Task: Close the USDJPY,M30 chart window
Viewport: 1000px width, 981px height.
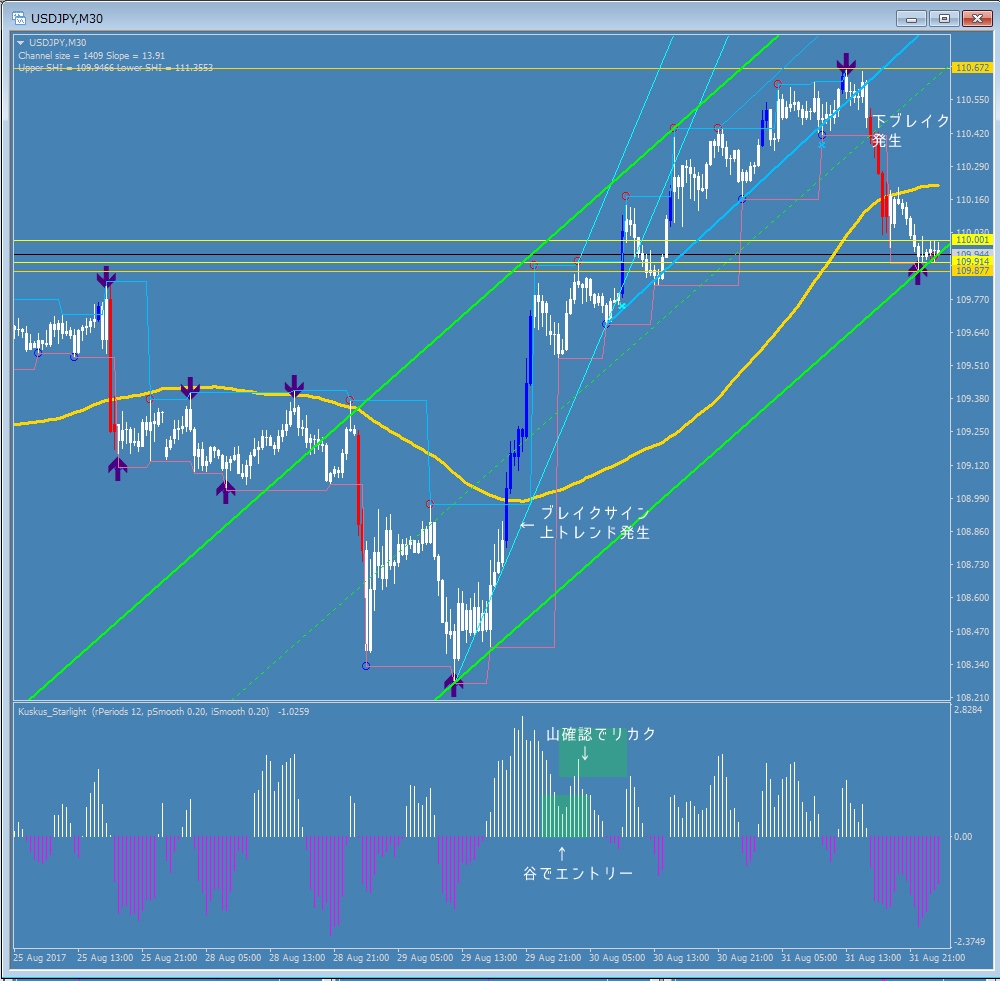Action: pyautogui.click(x=975, y=18)
